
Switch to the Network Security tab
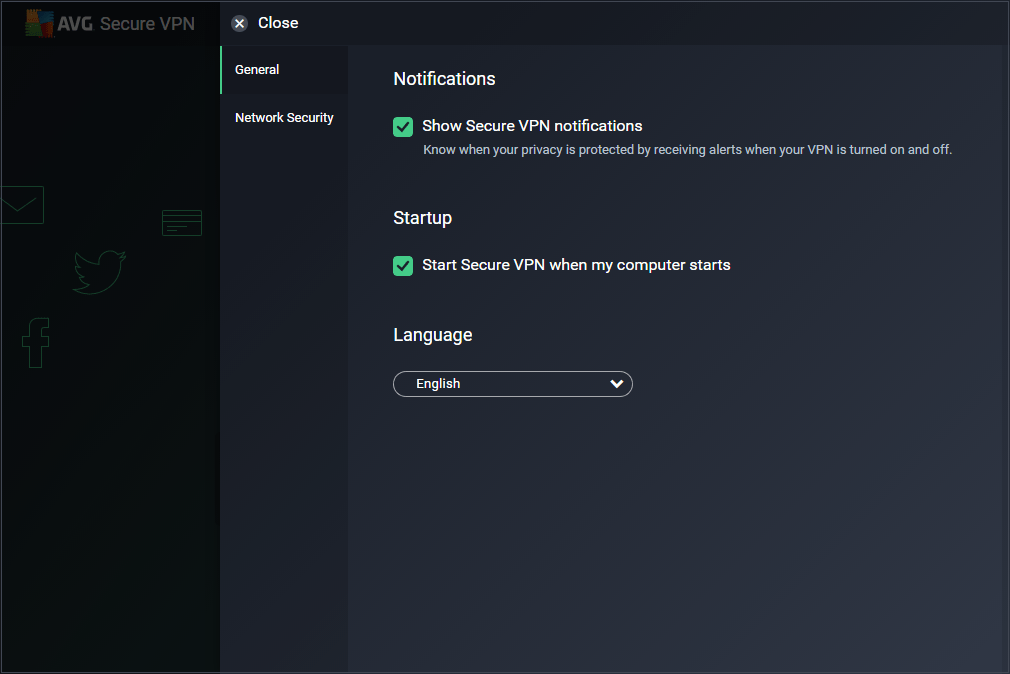284,117
